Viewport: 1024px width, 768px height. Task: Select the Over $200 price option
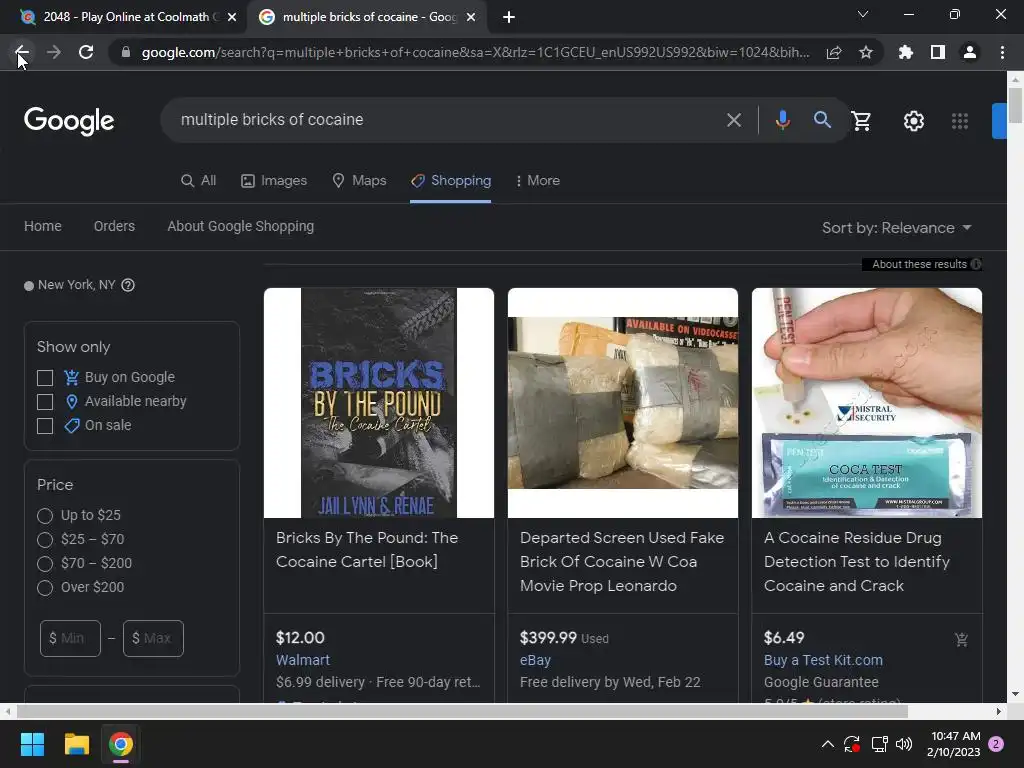pyautogui.click(x=45, y=588)
